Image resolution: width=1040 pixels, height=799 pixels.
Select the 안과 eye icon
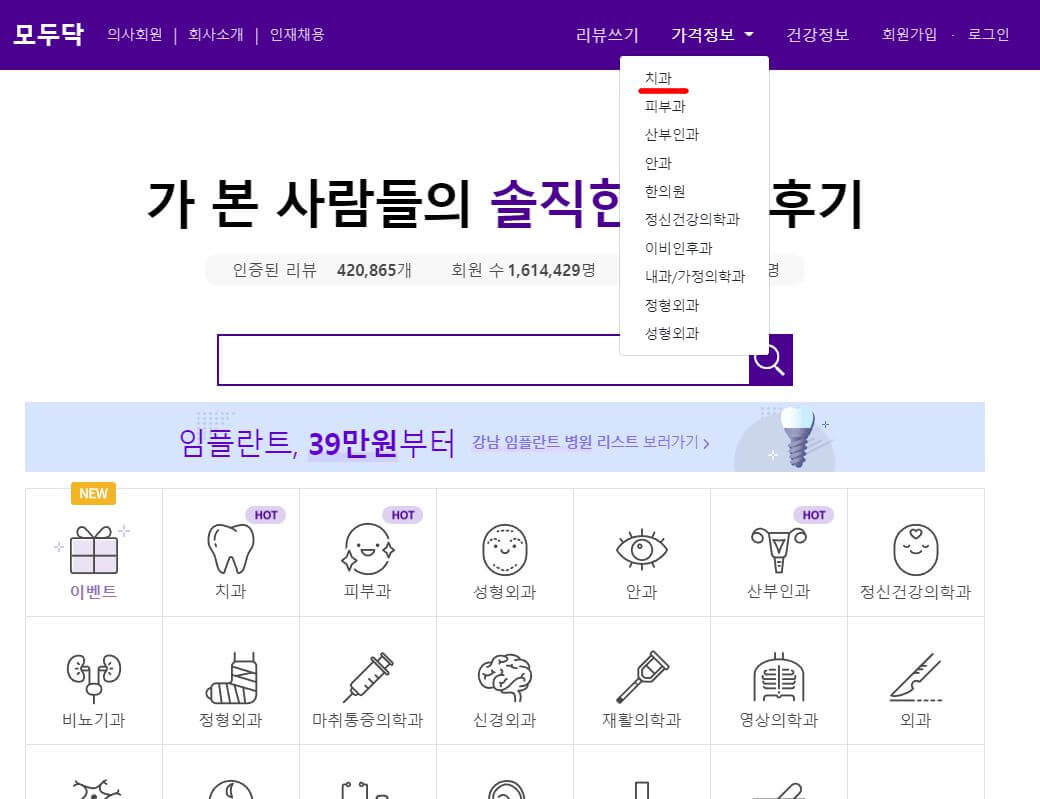point(642,548)
